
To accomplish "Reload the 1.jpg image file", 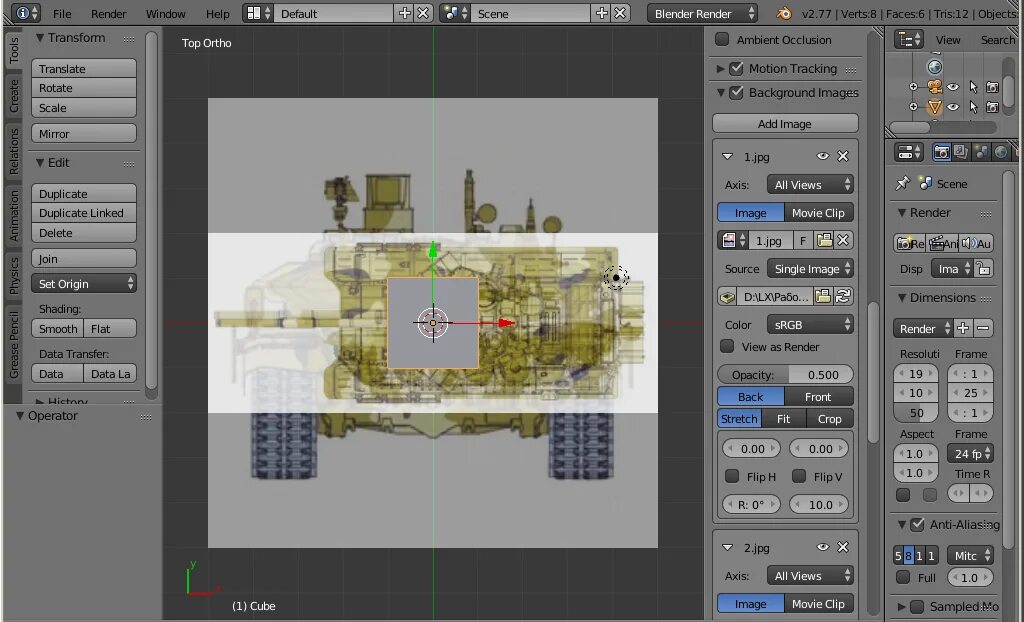I will point(842,297).
